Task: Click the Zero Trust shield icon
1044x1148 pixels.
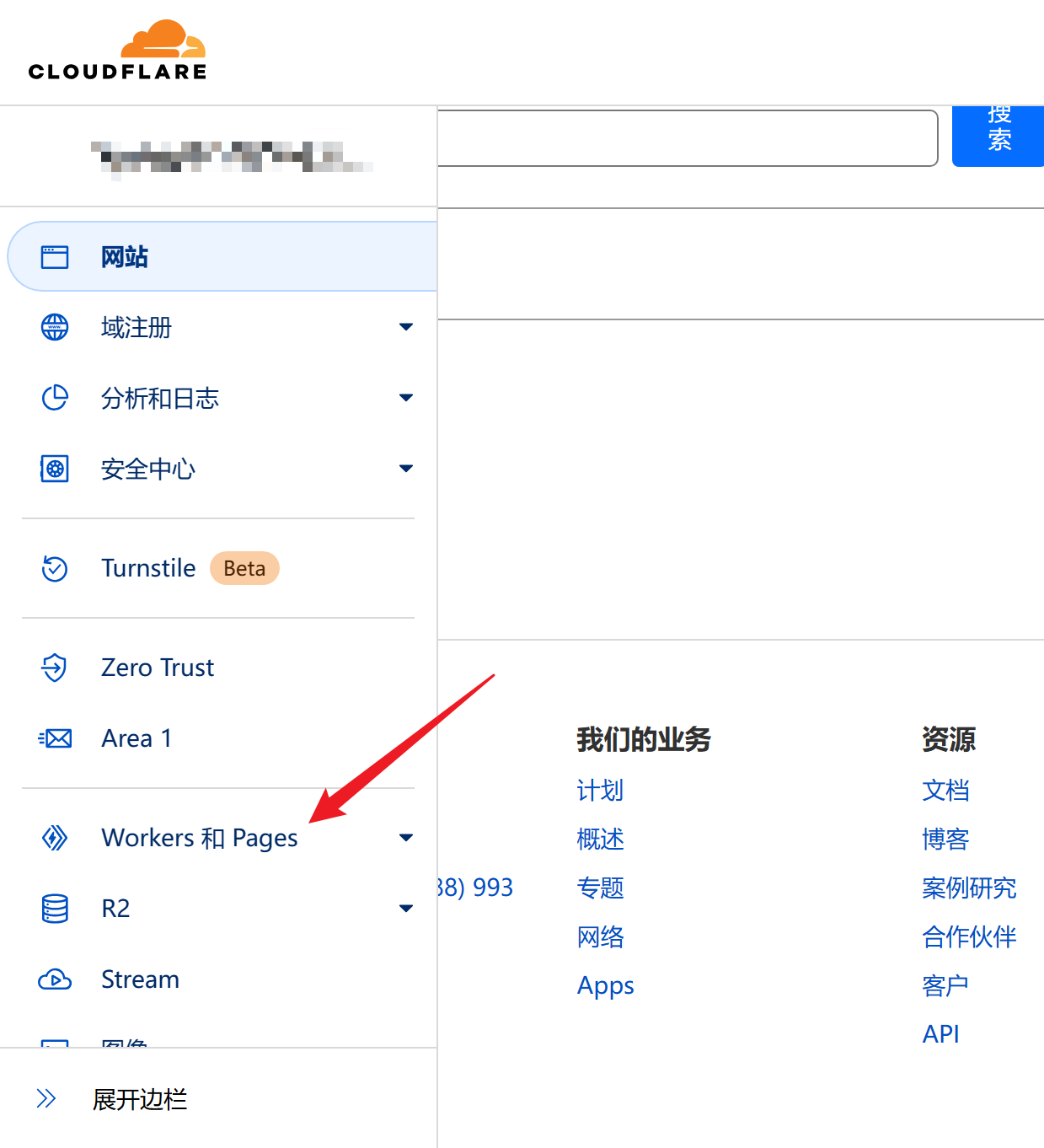Action: (x=55, y=668)
